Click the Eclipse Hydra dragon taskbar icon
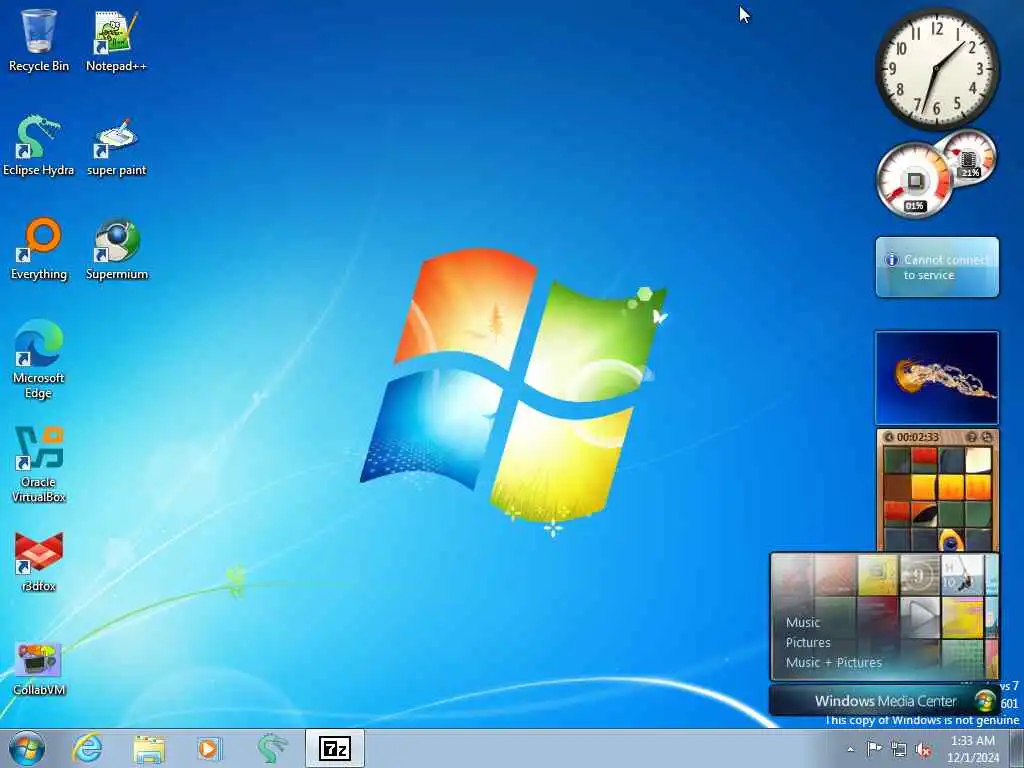Viewport: 1024px width, 768px height. click(x=272, y=748)
